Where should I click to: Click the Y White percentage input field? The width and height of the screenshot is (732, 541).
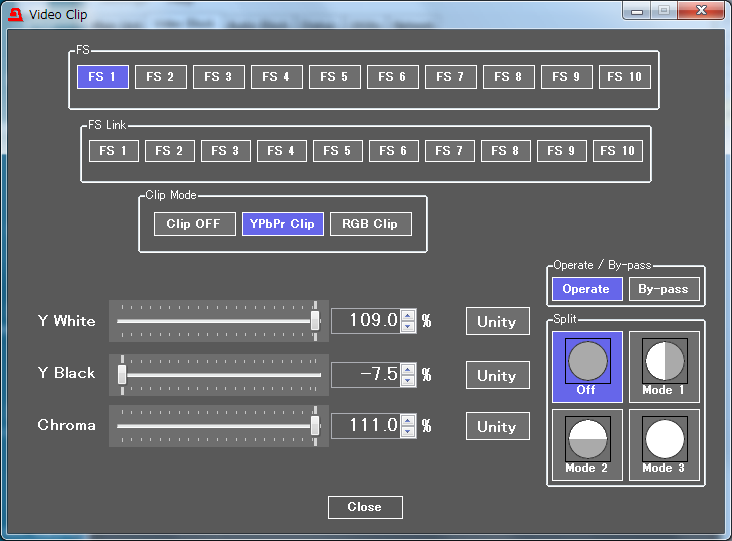tap(366, 321)
